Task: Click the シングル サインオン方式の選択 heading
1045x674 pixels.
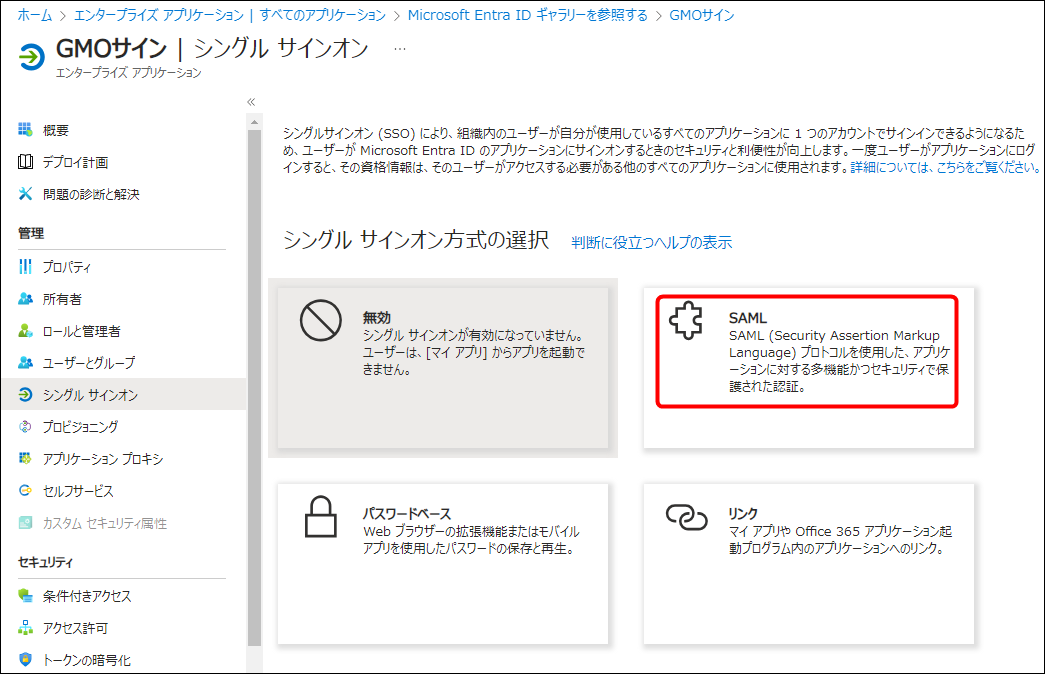Action: (416, 240)
